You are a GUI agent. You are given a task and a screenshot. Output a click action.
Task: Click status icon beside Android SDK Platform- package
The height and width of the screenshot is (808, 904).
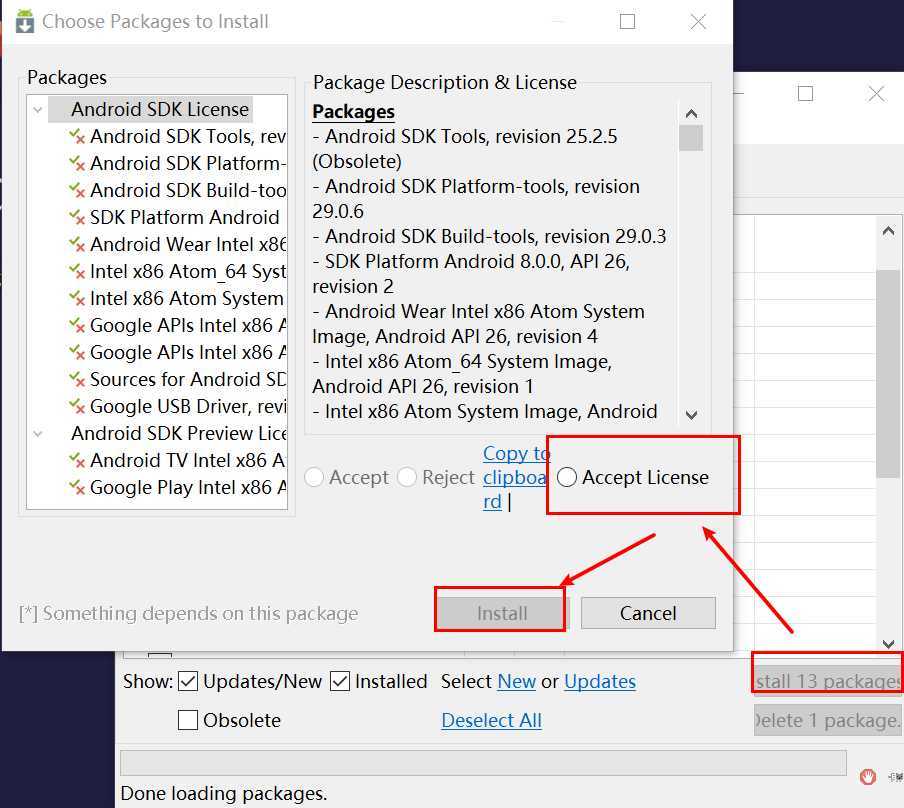[x=77, y=164]
